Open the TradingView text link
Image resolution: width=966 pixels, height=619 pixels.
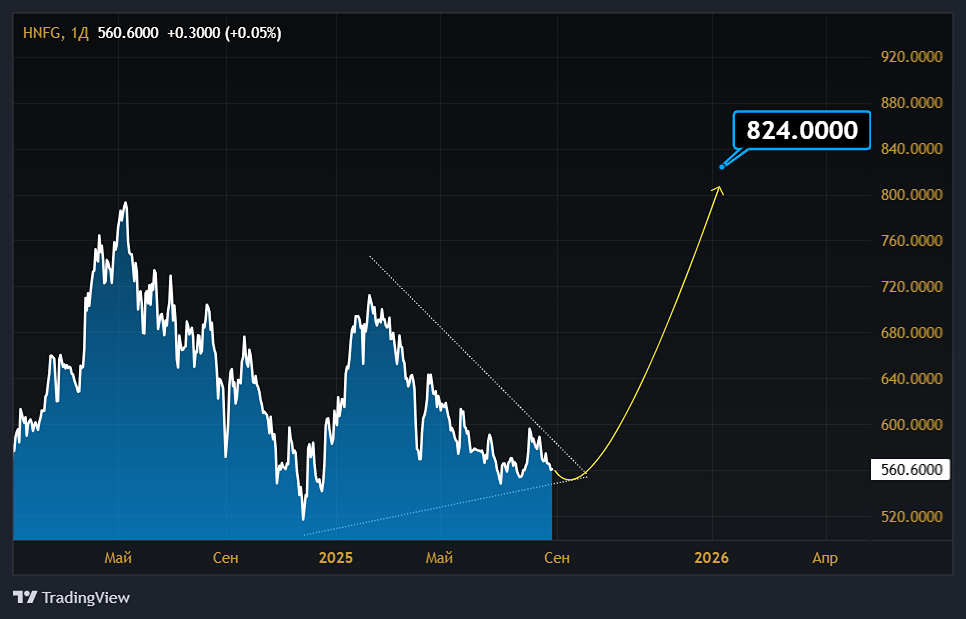(86, 597)
